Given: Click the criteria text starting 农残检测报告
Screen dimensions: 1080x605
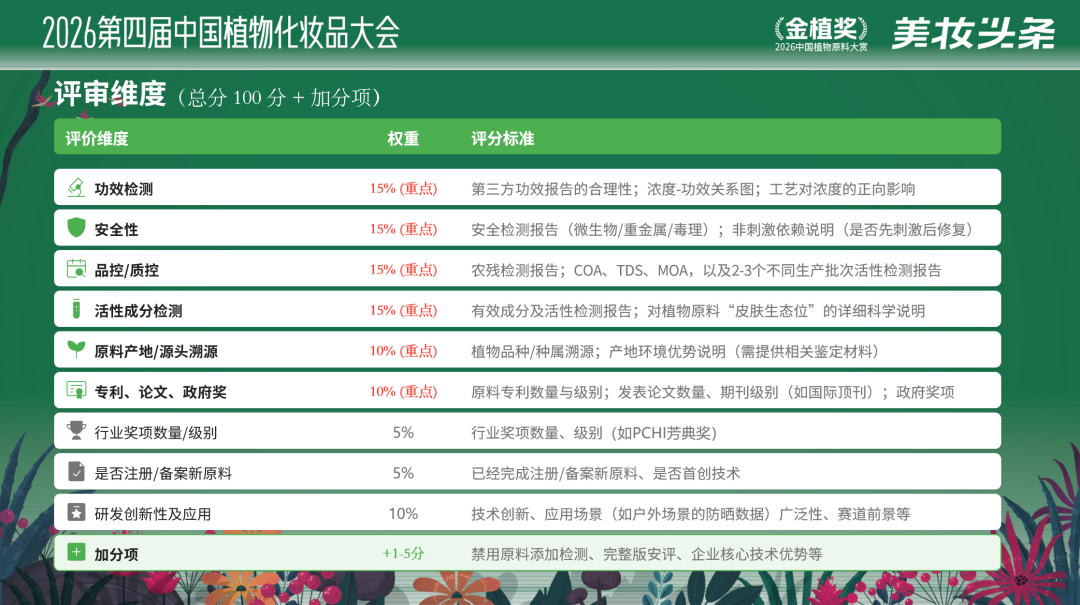Looking at the screenshot, I should point(706,271).
